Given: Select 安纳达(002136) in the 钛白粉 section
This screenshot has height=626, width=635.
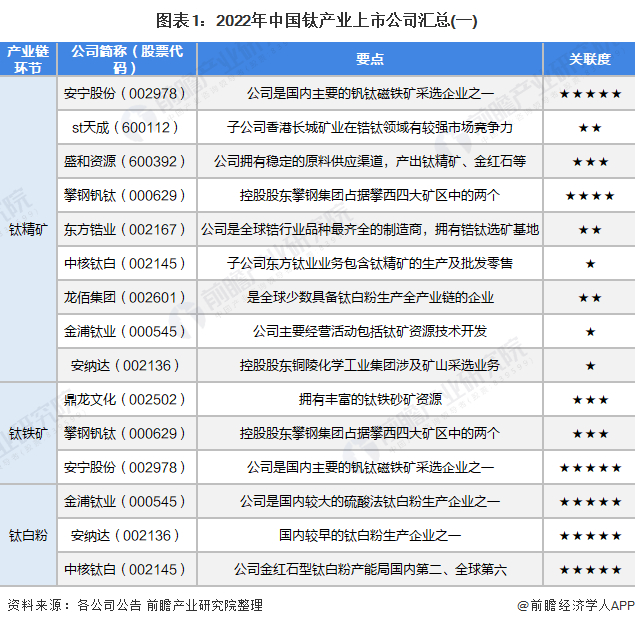Looking at the screenshot, I should pos(125,536).
